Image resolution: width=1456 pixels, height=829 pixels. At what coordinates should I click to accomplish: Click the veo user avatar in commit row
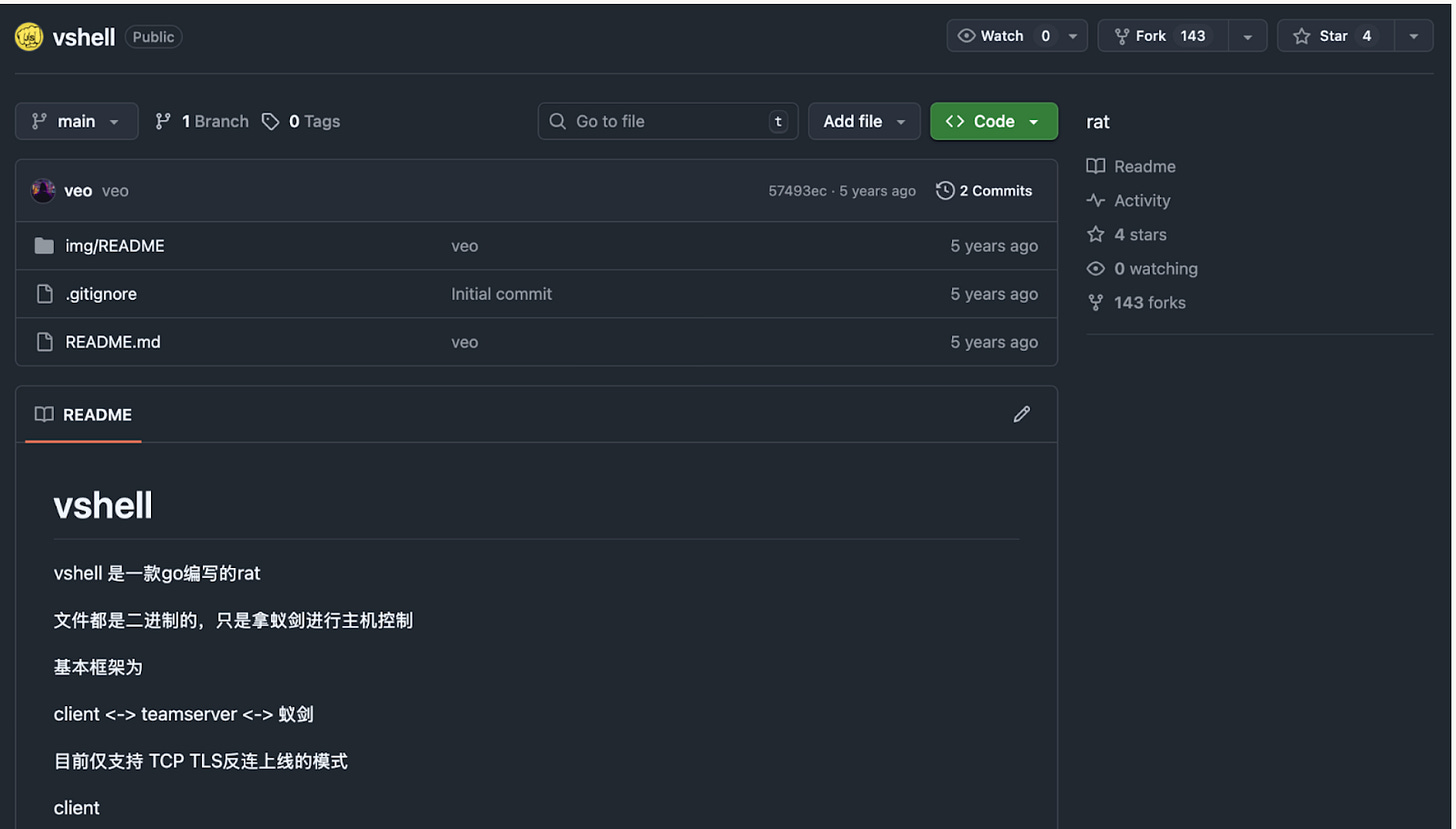[43, 190]
